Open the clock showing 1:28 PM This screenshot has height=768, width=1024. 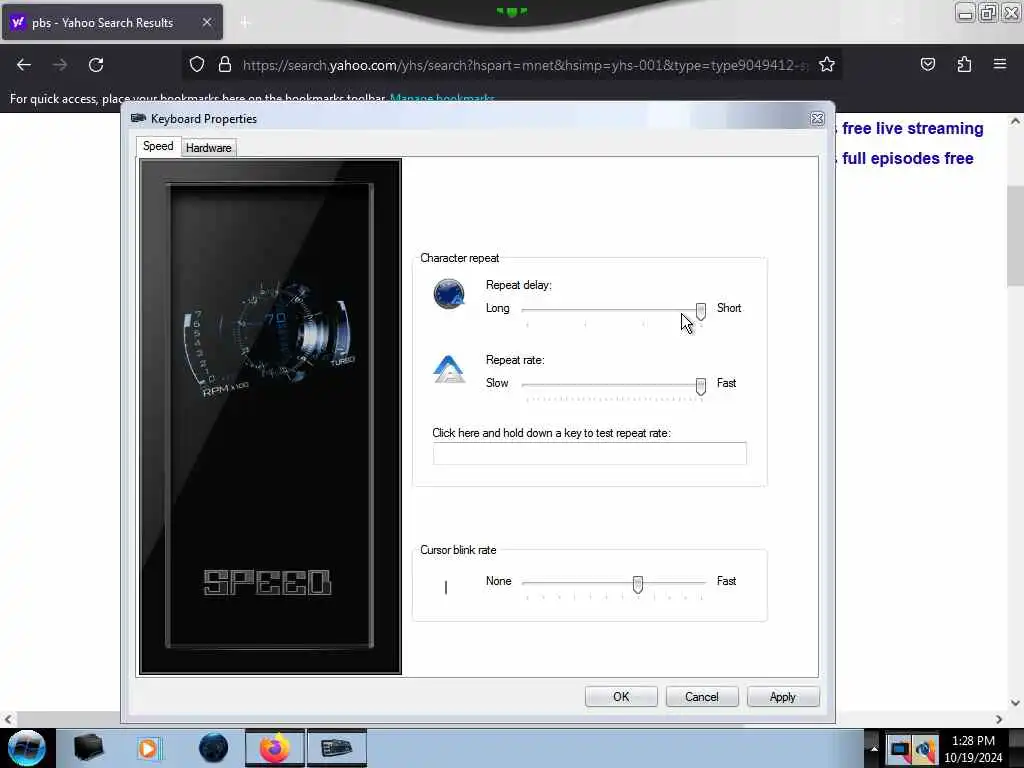click(x=973, y=749)
